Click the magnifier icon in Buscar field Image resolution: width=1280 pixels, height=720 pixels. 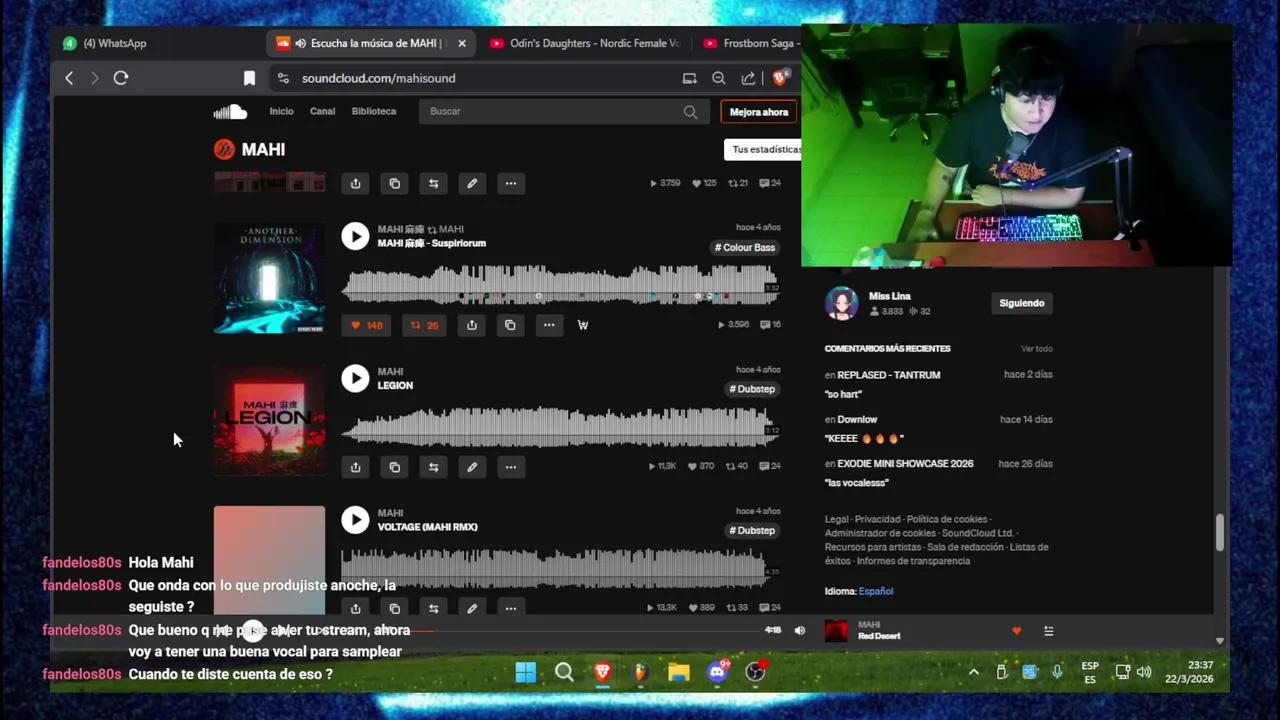tap(690, 112)
